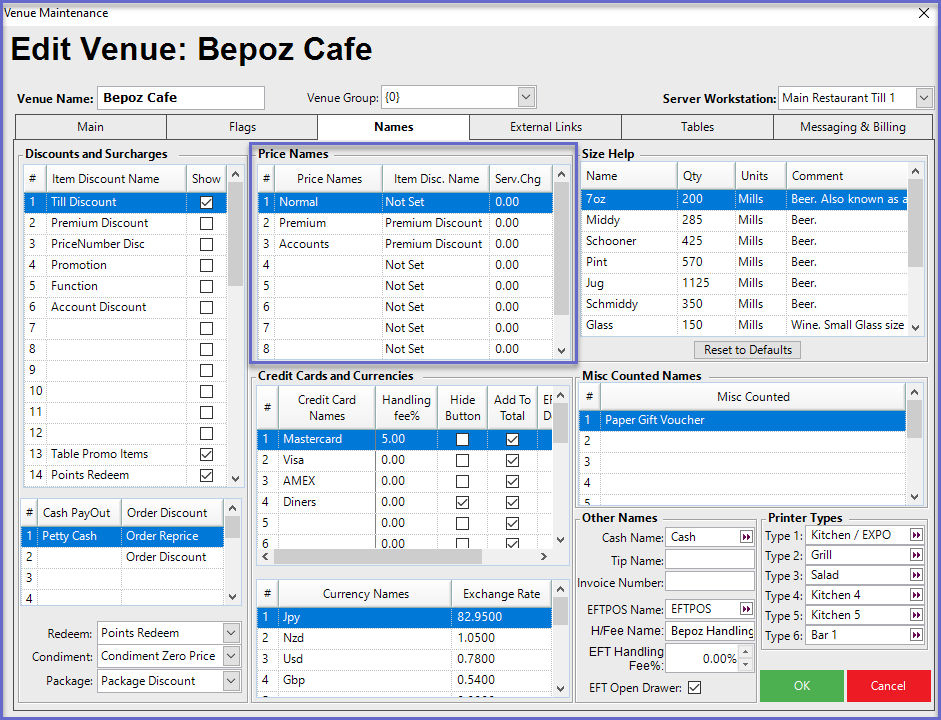Click the picker icon beside Cash Name
The height and width of the screenshot is (720, 941).
tap(746, 537)
